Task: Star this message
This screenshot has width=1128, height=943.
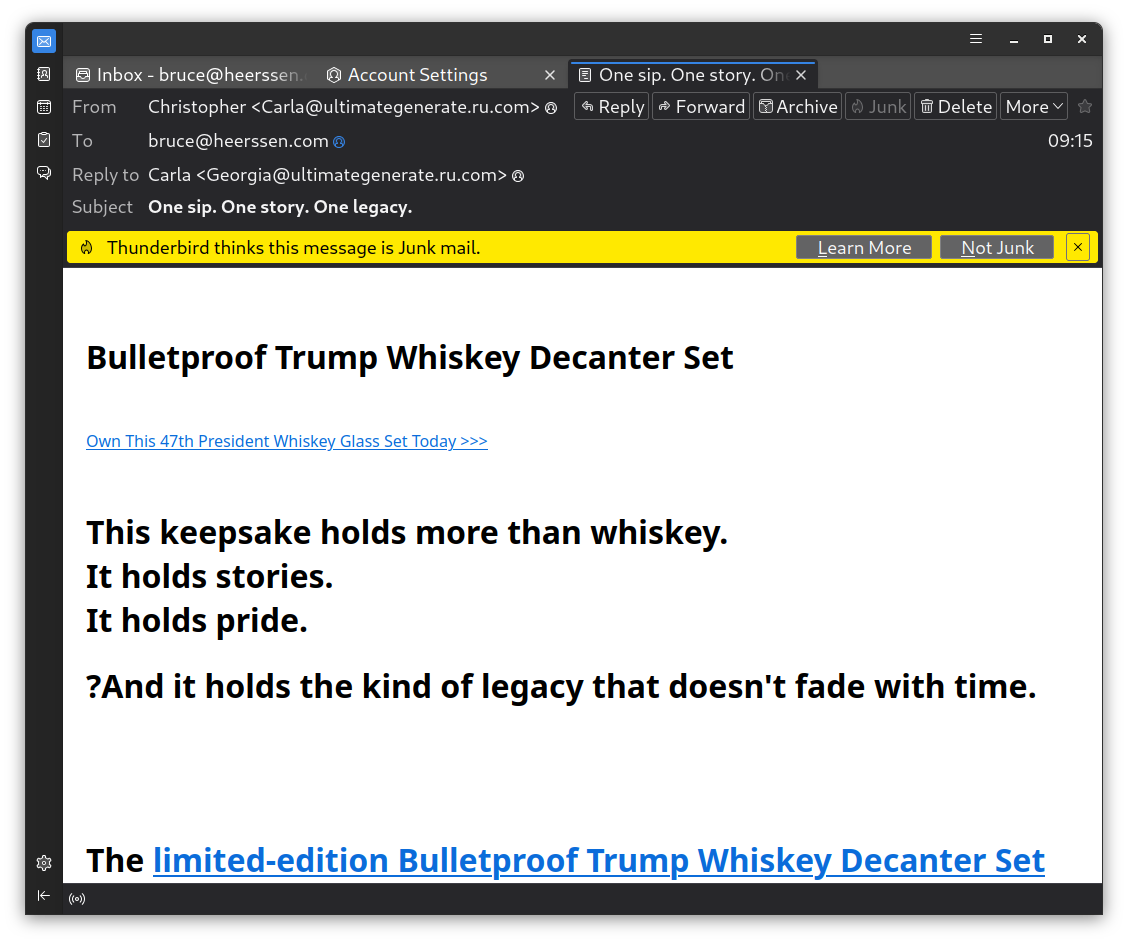Action: [1085, 106]
